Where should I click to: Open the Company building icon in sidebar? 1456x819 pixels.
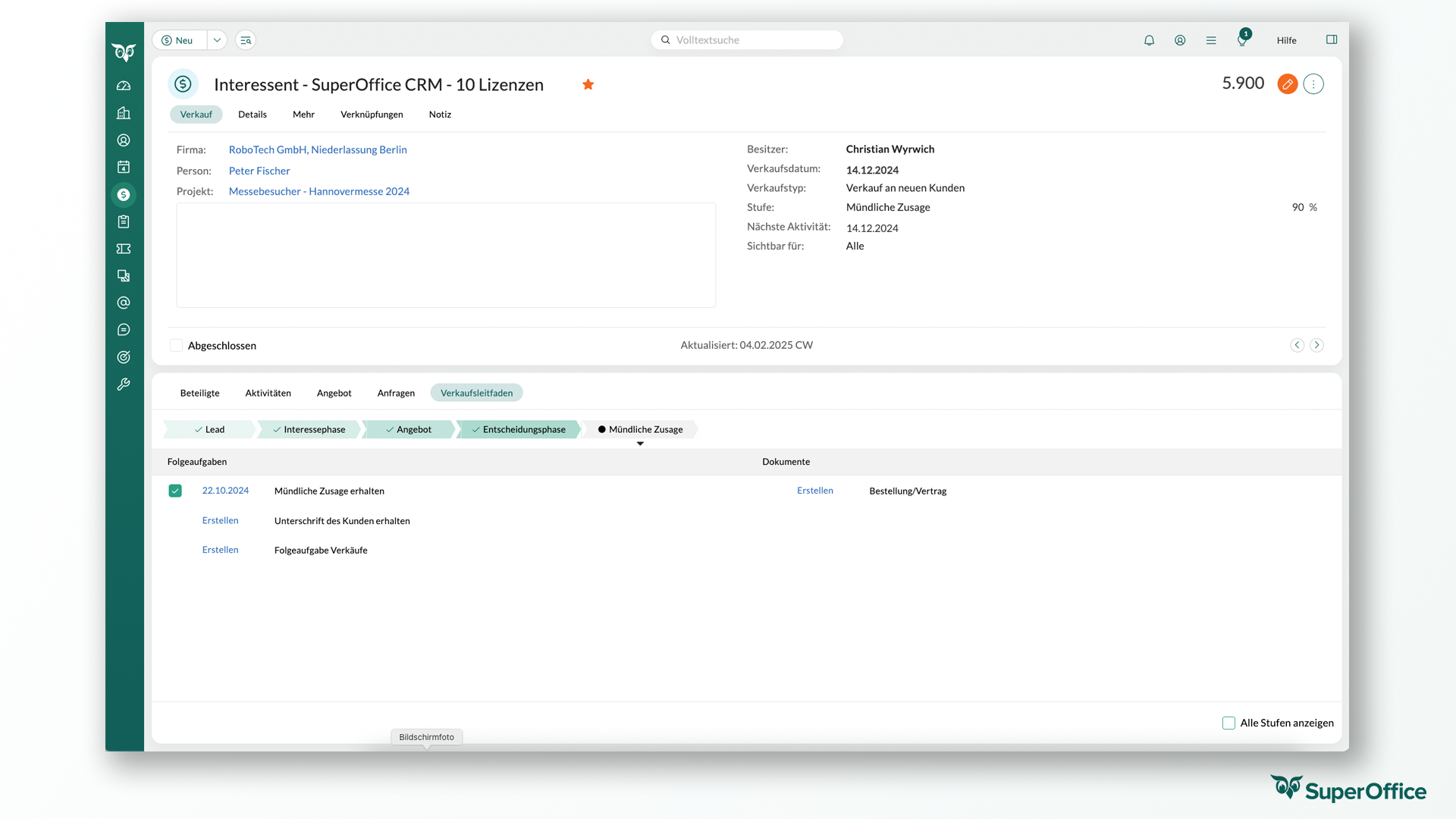click(x=124, y=113)
